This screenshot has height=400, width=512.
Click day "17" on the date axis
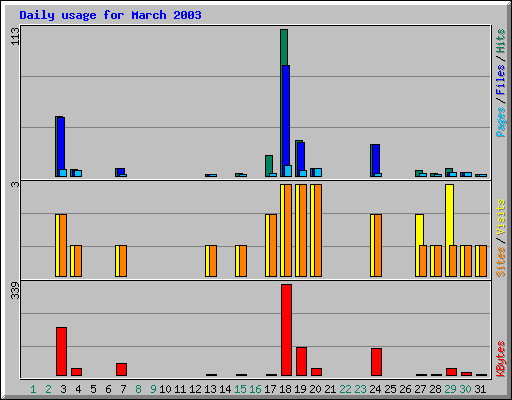click(270, 389)
